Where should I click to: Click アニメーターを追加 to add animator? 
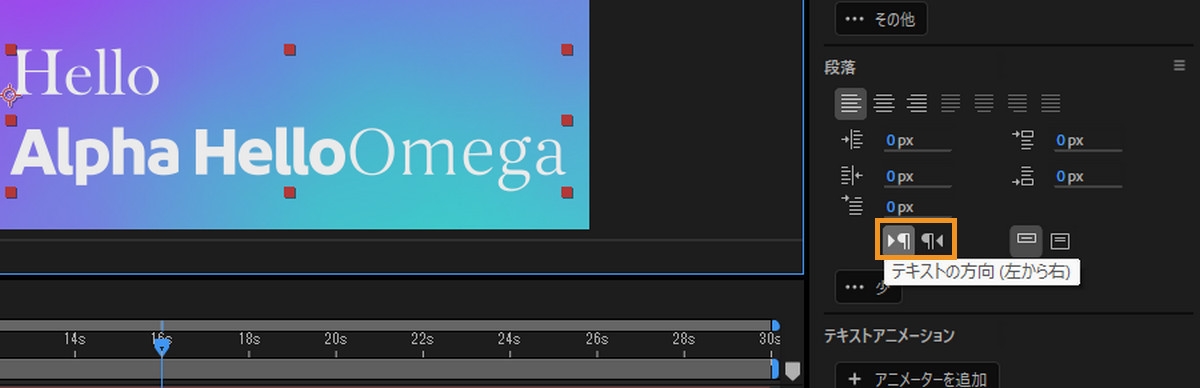[918, 378]
